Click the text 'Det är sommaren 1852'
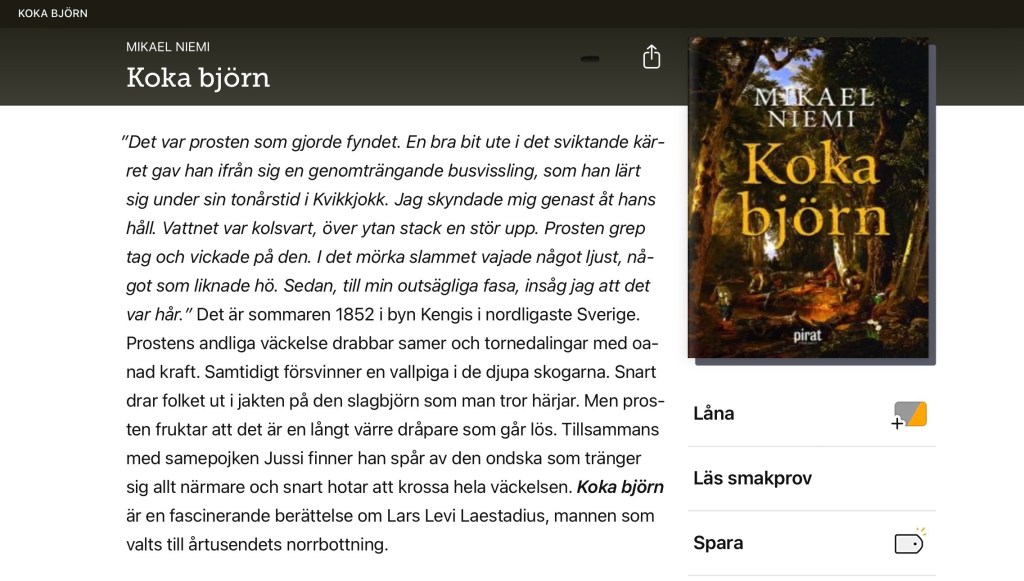Image resolution: width=1024 pixels, height=581 pixels. point(263,315)
